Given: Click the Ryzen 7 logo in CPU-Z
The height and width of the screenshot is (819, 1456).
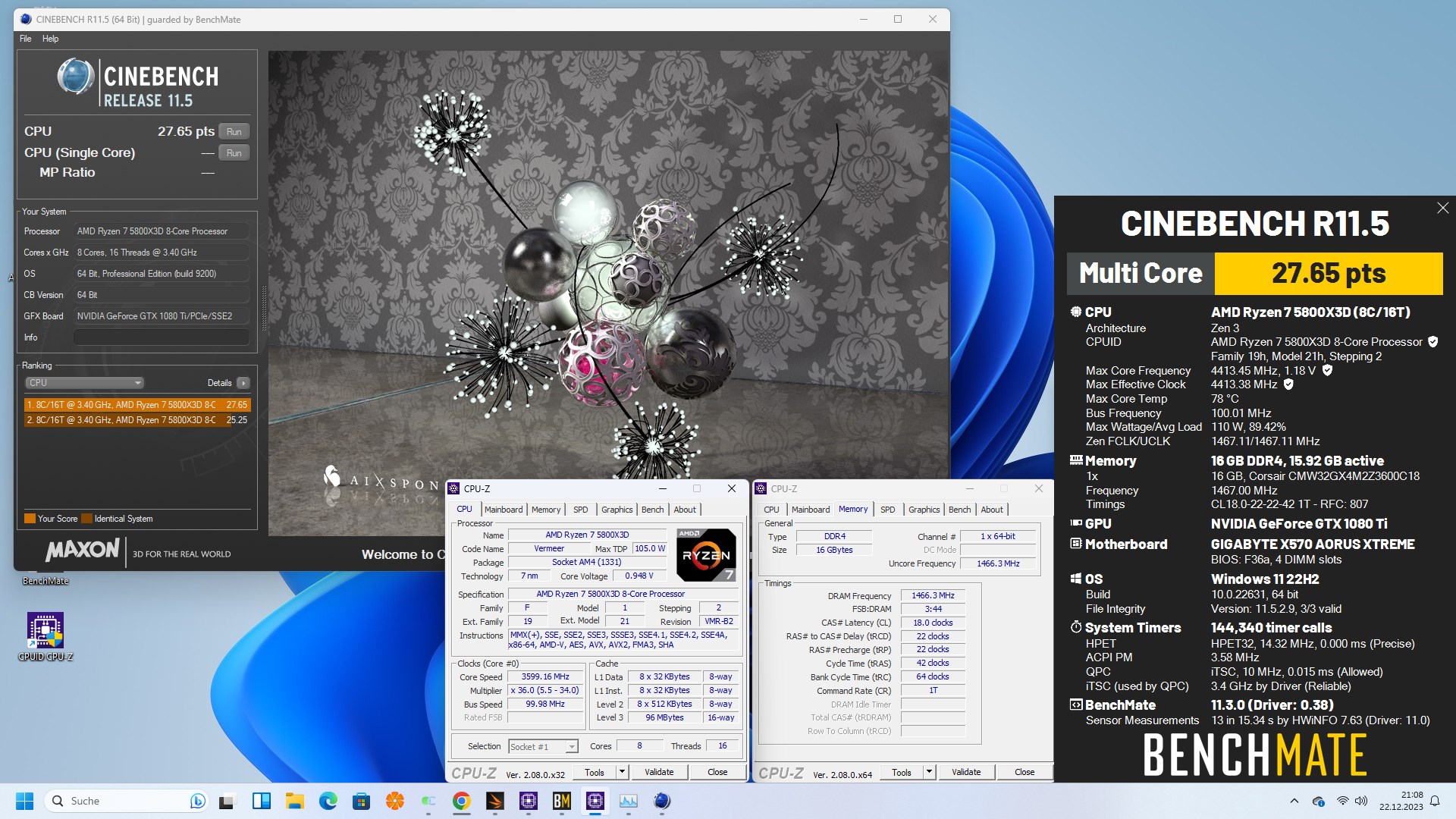Looking at the screenshot, I should tap(706, 555).
